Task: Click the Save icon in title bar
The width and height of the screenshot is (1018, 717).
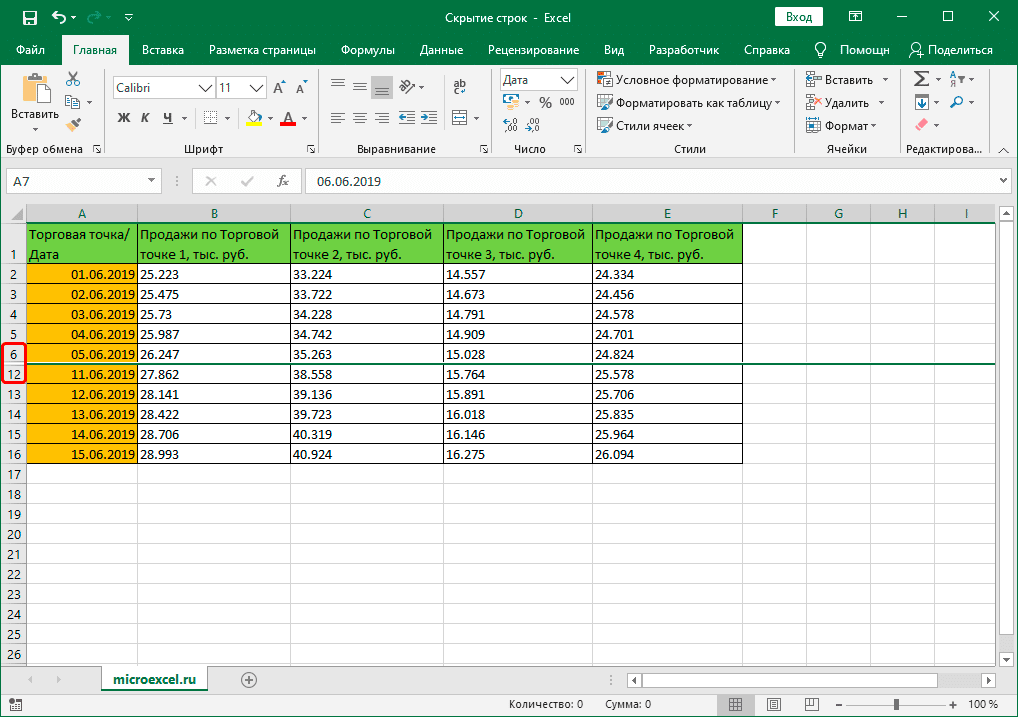Action: coord(29,17)
